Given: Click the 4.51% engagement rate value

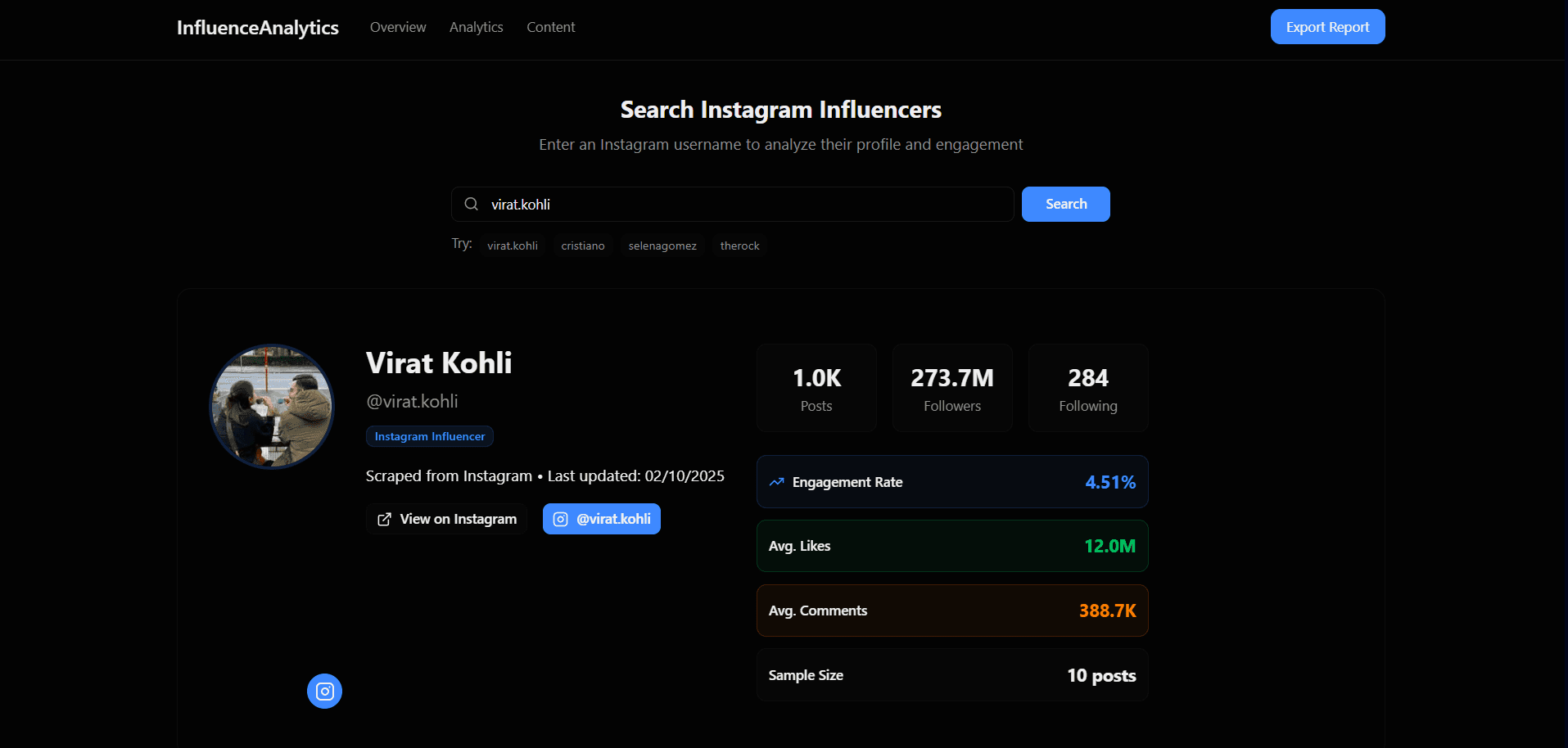Looking at the screenshot, I should tap(1110, 482).
